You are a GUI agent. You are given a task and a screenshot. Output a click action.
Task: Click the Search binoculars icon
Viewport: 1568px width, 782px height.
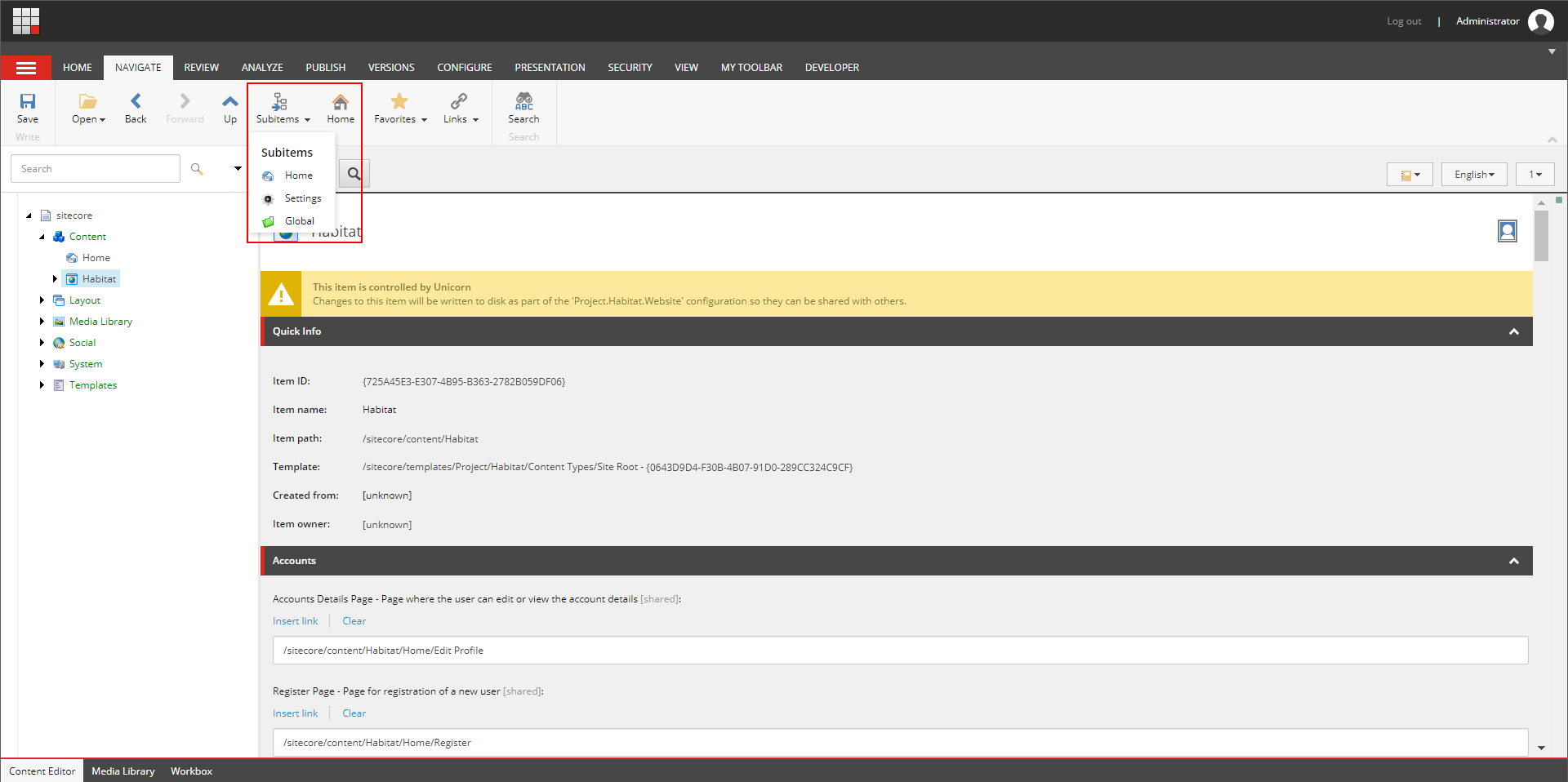[523, 101]
